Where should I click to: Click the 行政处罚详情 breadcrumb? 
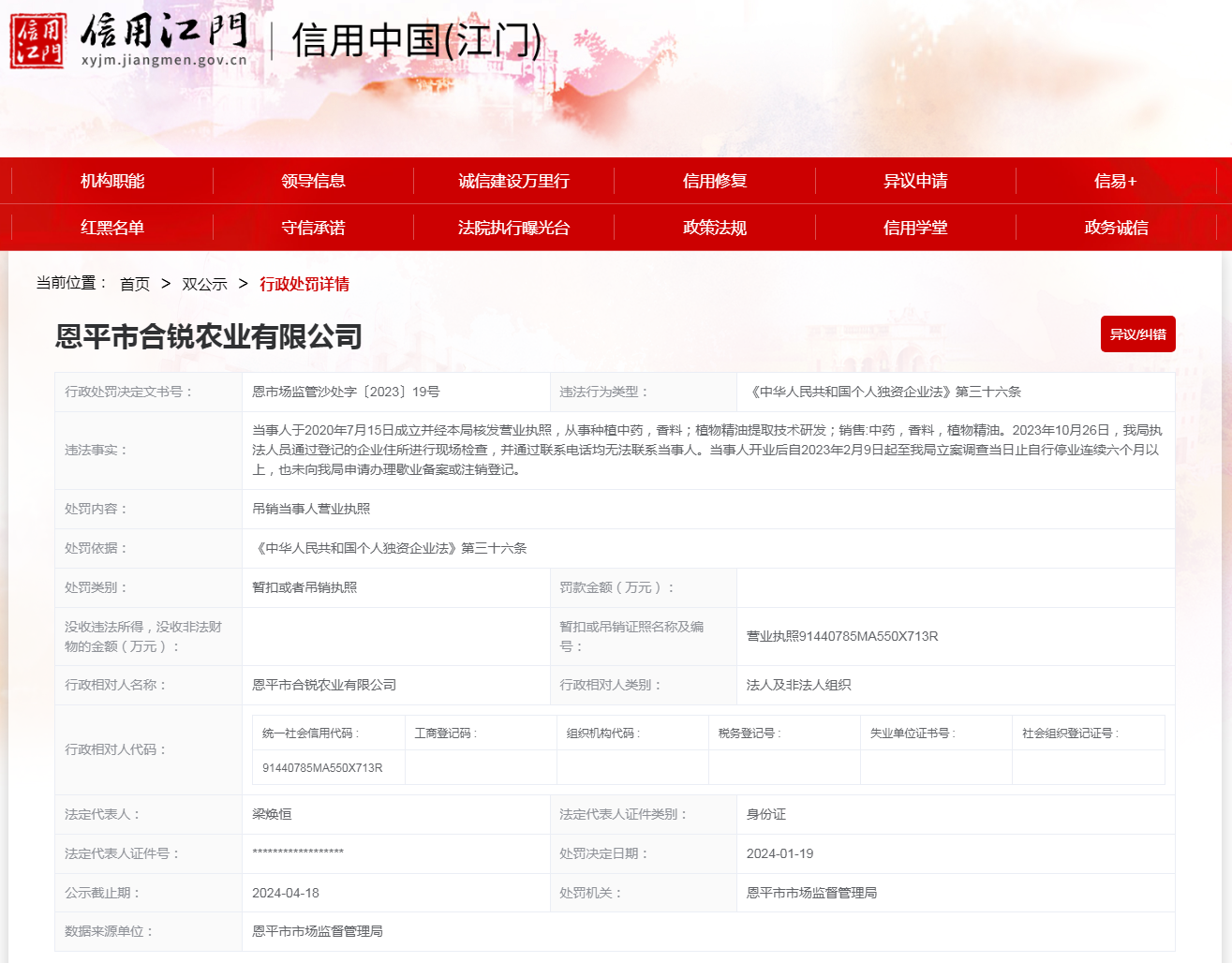pos(304,284)
